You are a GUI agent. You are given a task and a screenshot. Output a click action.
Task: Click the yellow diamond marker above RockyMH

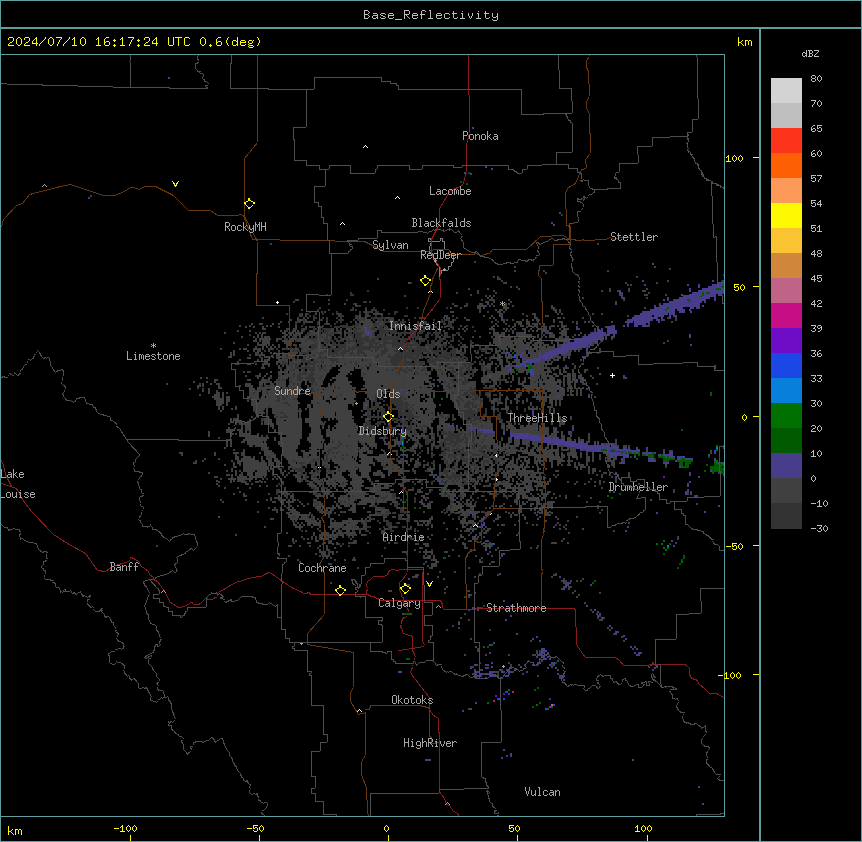point(249,204)
